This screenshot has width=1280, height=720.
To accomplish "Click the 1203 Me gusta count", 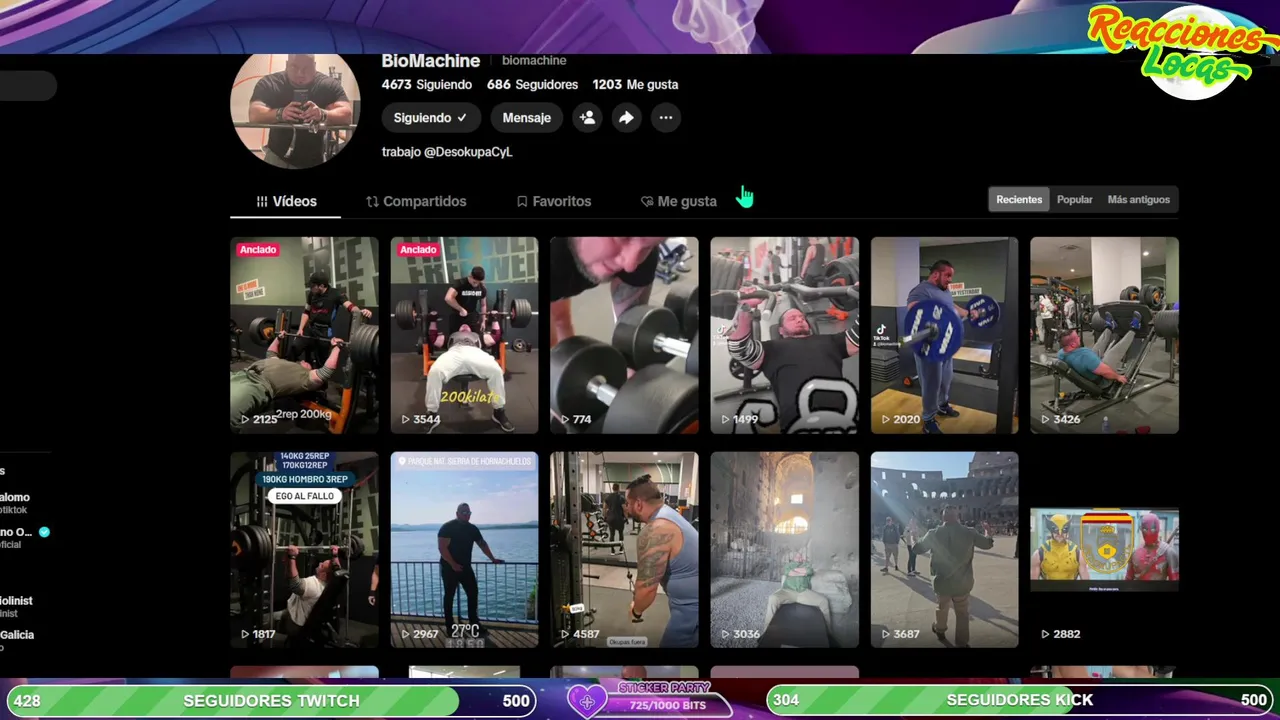I will [x=635, y=85].
